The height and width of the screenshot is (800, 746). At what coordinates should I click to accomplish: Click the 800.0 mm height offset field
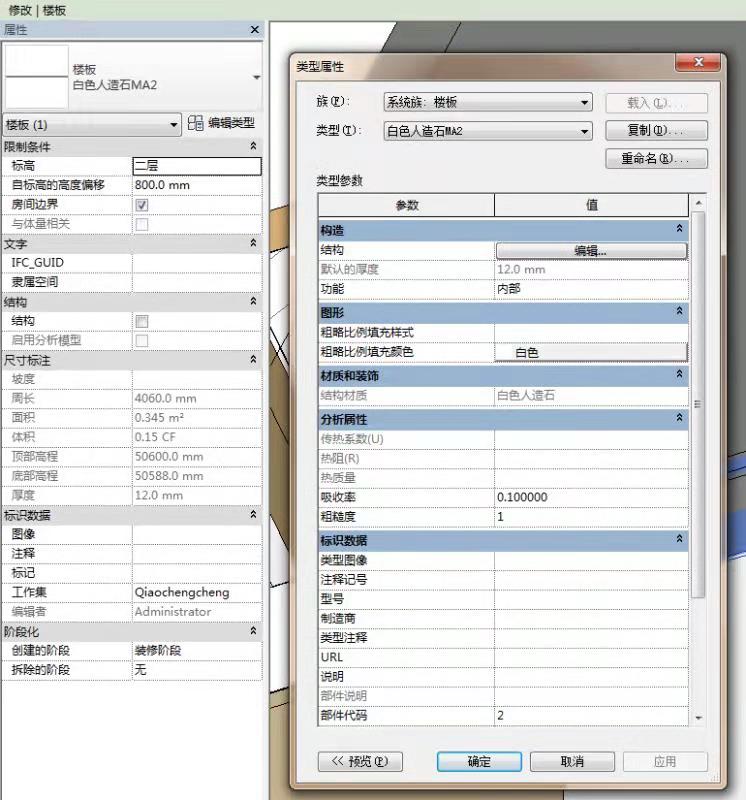[197, 185]
